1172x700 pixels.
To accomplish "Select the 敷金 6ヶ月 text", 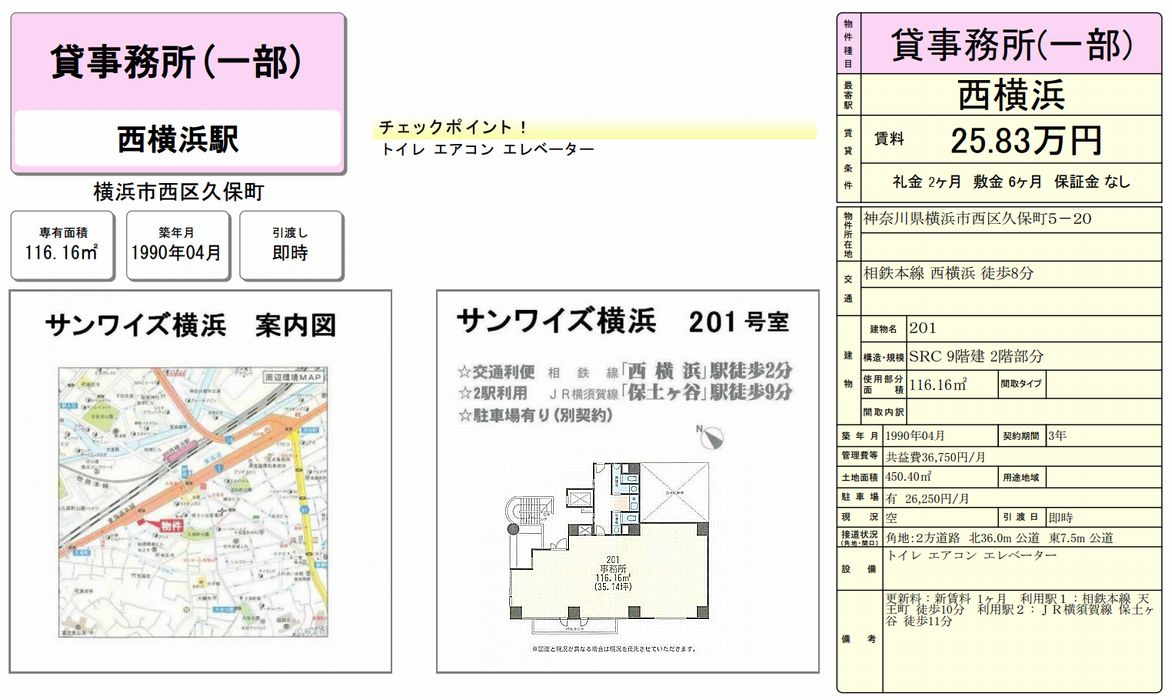I will coord(1007,182).
